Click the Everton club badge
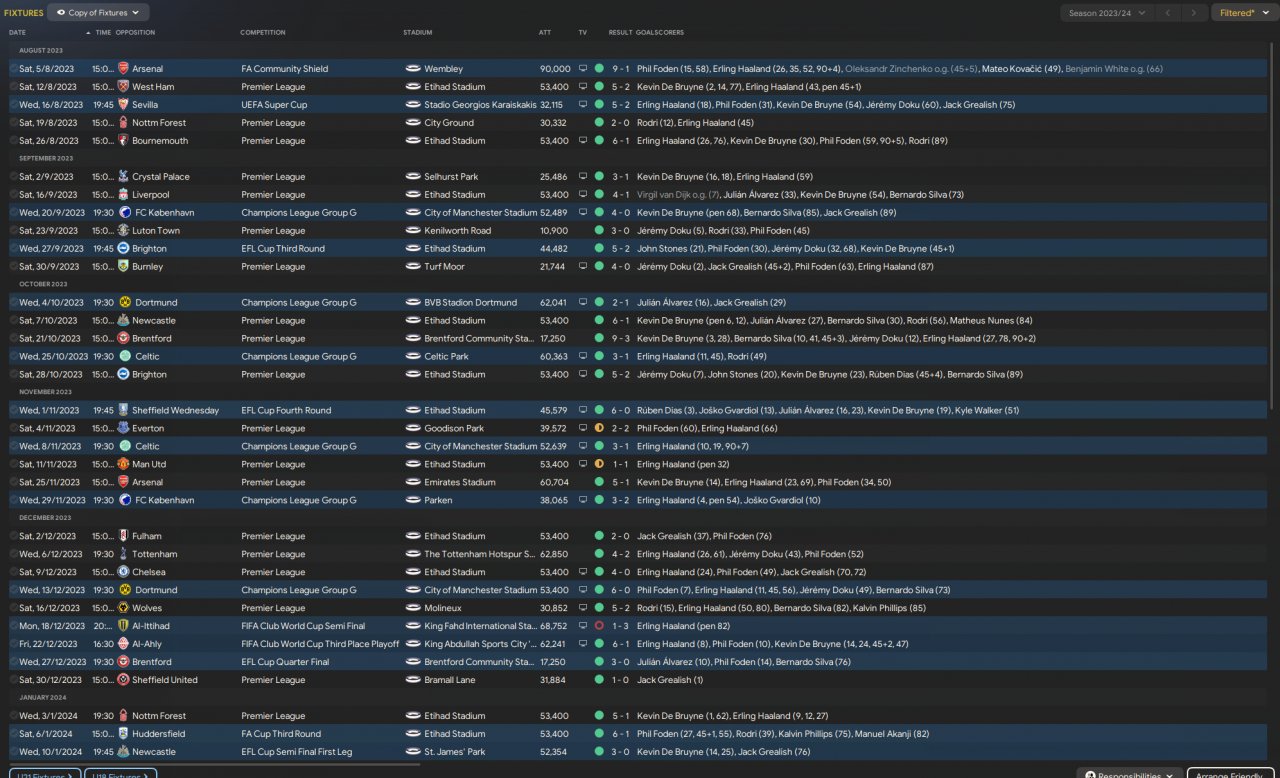1280x778 pixels. coord(124,429)
